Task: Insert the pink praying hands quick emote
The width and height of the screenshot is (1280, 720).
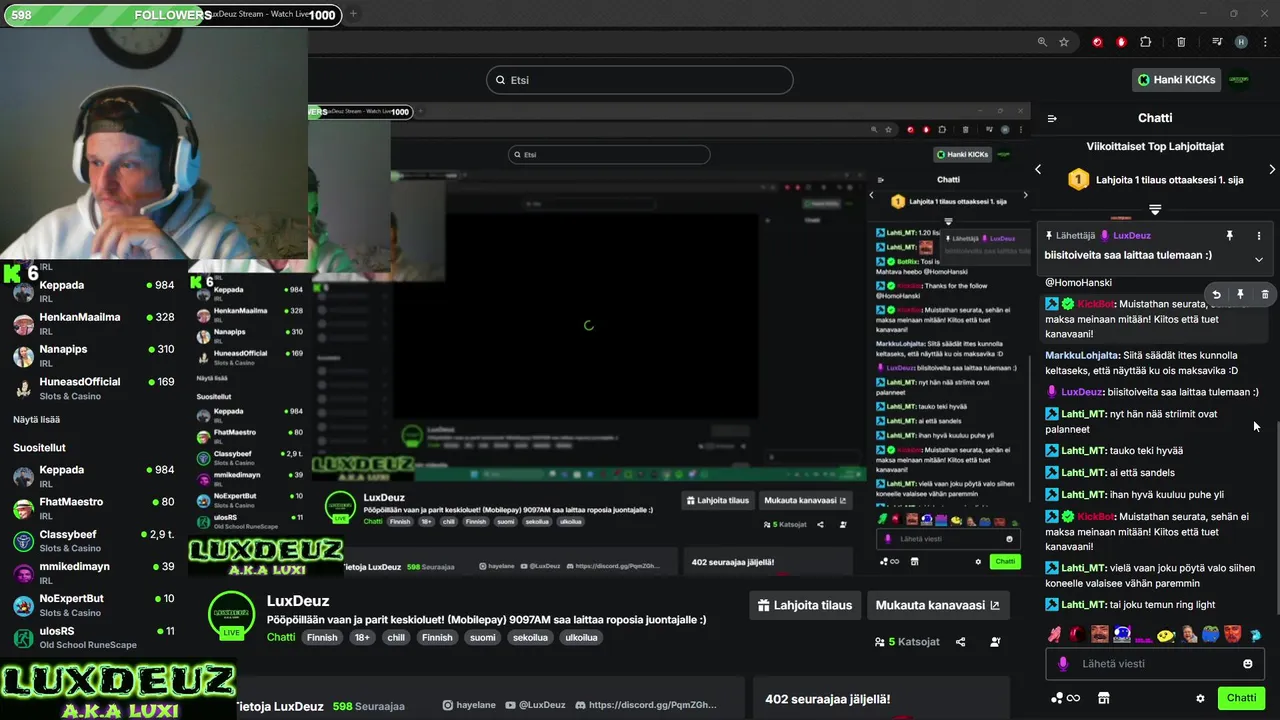Action: tap(1054, 634)
